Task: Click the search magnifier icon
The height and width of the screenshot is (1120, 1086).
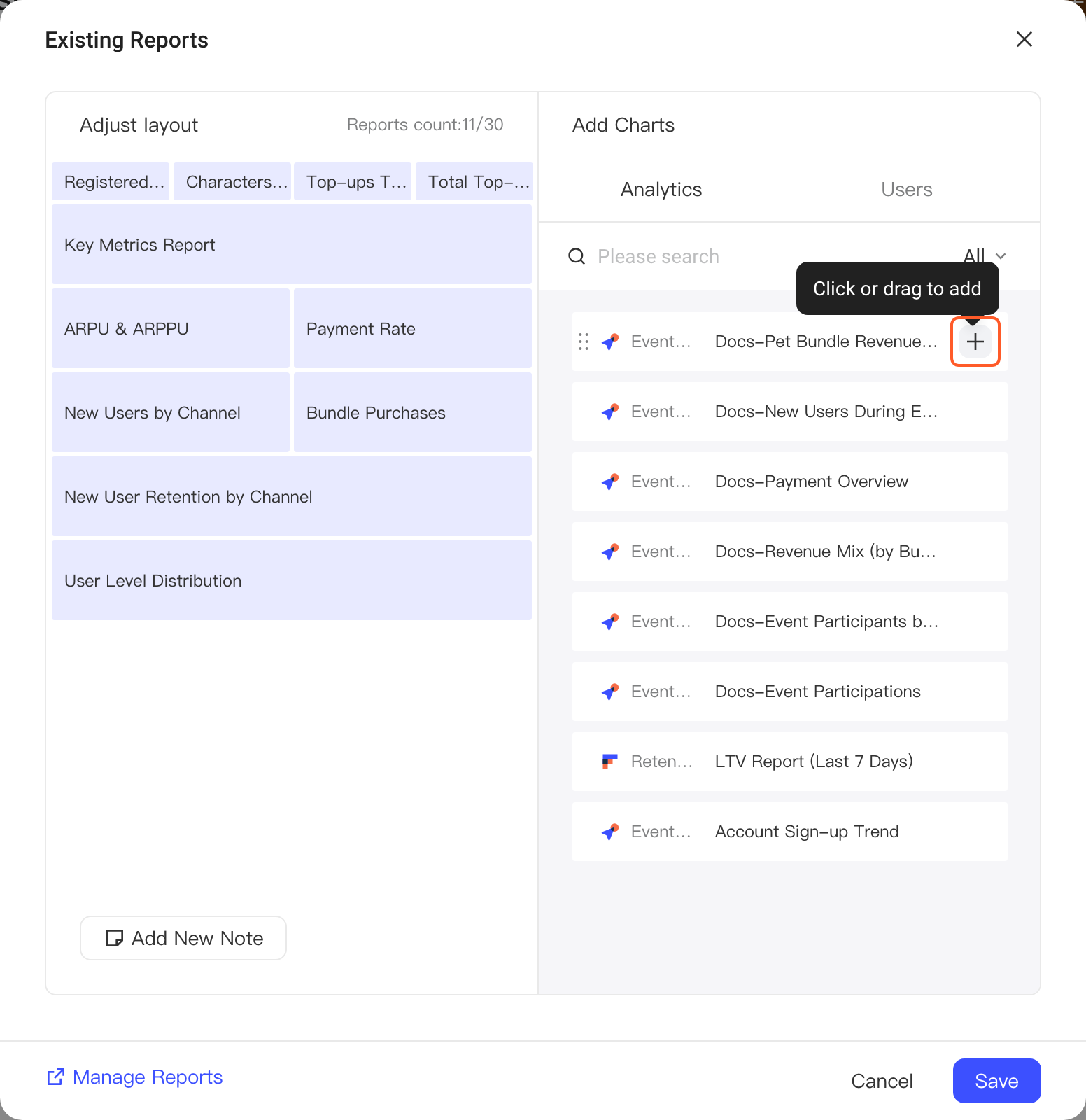Action: pos(577,256)
